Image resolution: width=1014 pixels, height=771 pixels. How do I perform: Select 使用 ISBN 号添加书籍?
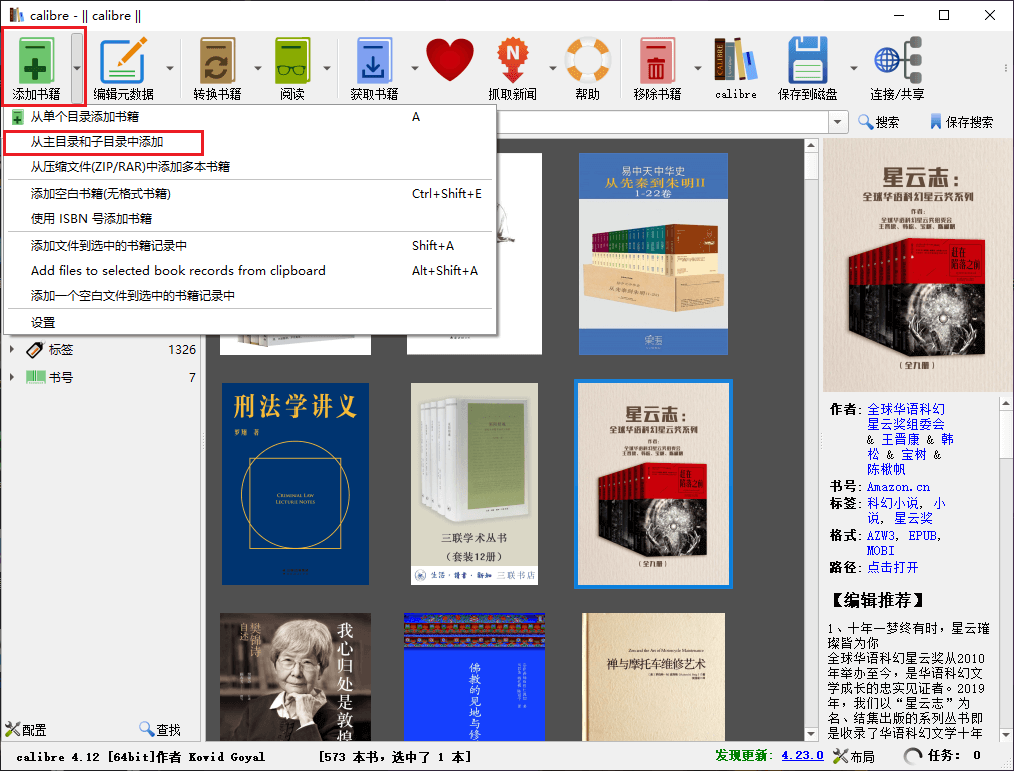point(250,219)
